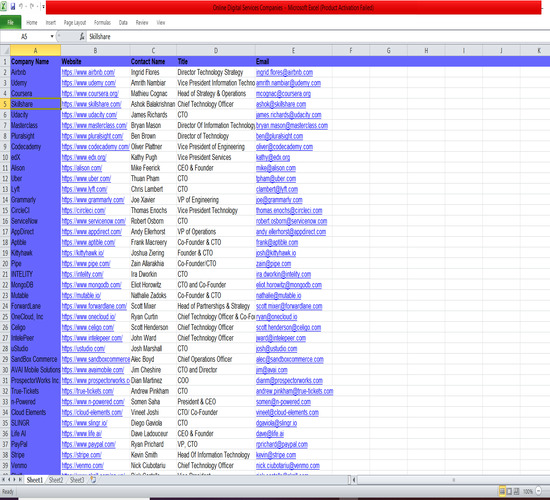Select cell containing SandBox Commerce

pyautogui.click(x=35, y=359)
